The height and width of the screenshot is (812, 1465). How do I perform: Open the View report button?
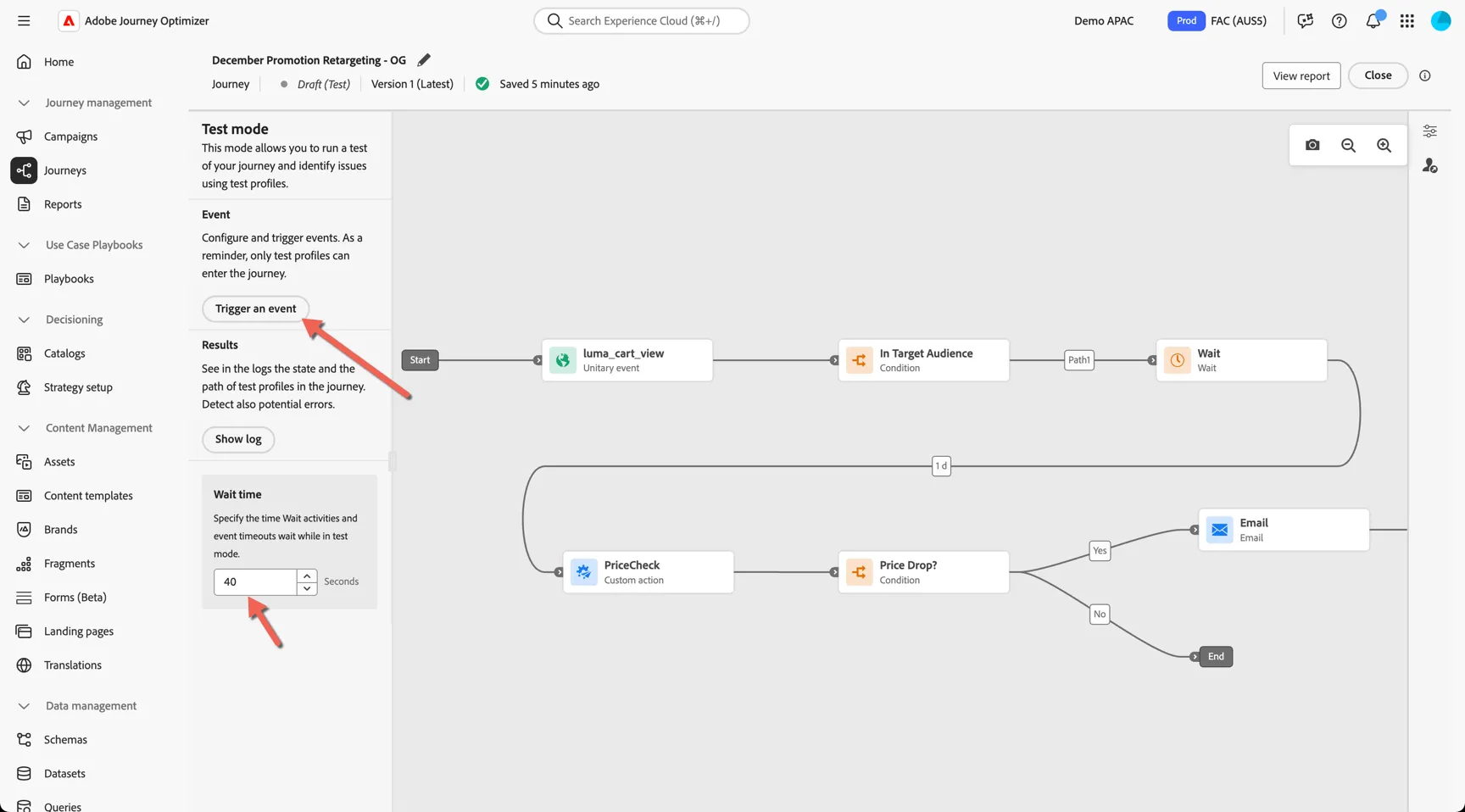click(1301, 75)
